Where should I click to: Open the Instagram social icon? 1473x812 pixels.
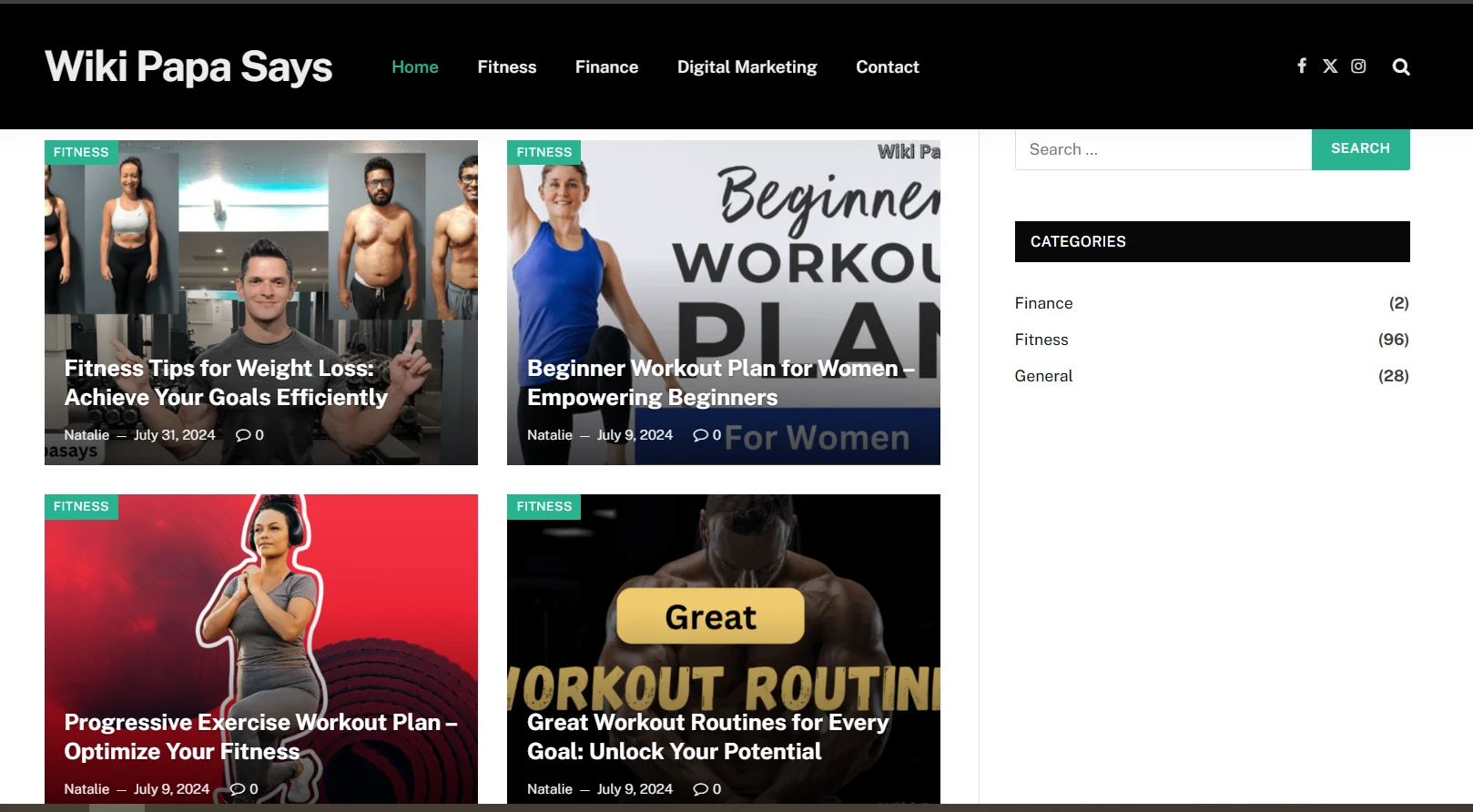(x=1358, y=66)
